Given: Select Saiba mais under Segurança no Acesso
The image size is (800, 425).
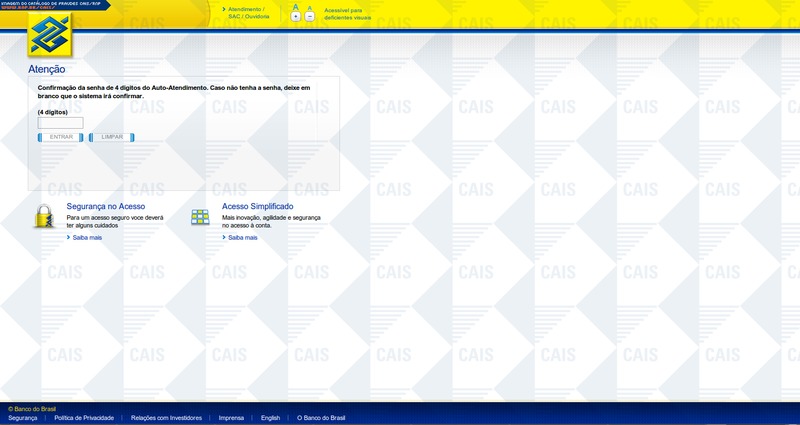Looking at the screenshot, I should click(85, 237).
